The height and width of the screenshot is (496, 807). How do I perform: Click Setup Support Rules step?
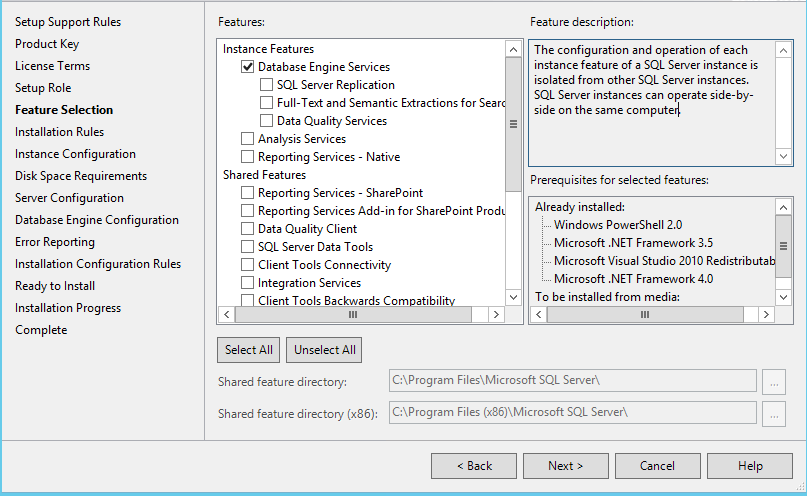pyautogui.click(x=68, y=22)
